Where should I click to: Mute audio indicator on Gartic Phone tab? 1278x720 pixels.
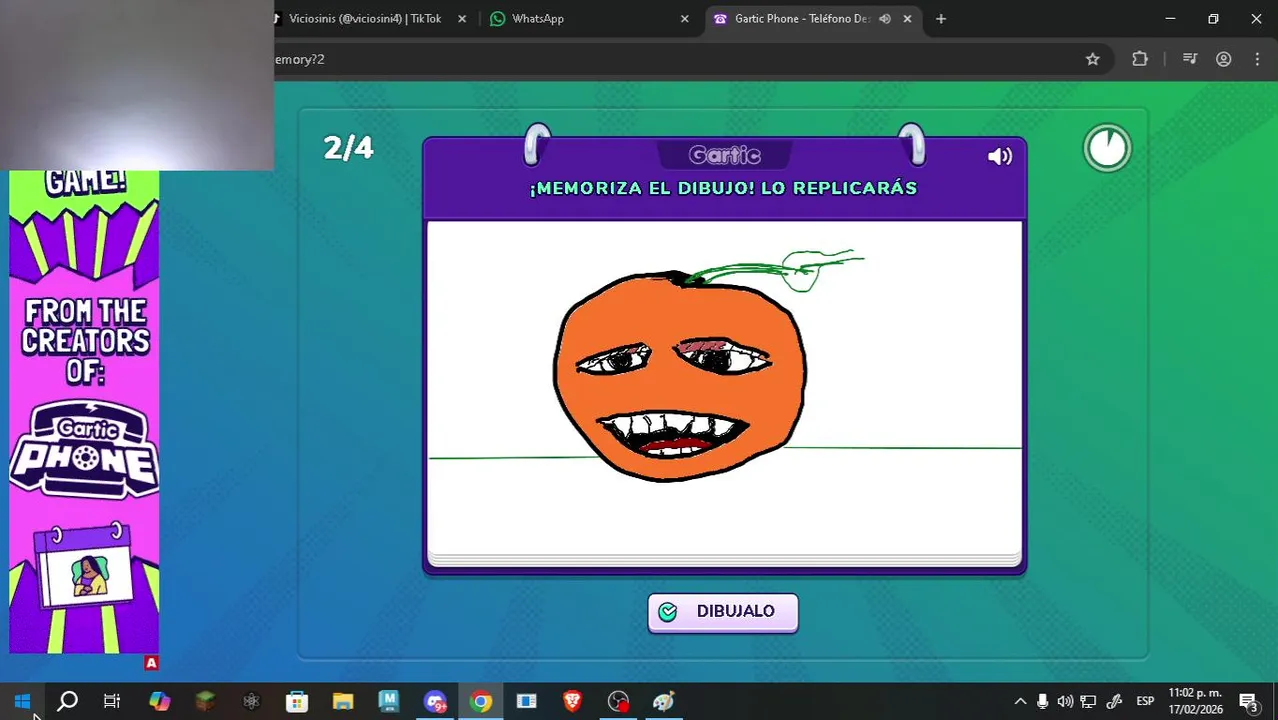pos(885,19)
